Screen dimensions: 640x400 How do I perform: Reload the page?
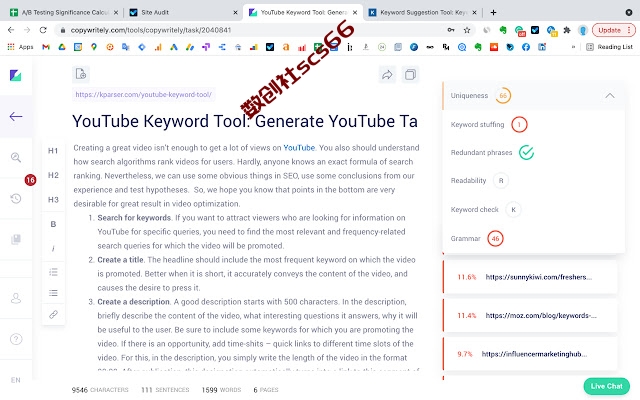pyautogui.click(x=43, y=30)
